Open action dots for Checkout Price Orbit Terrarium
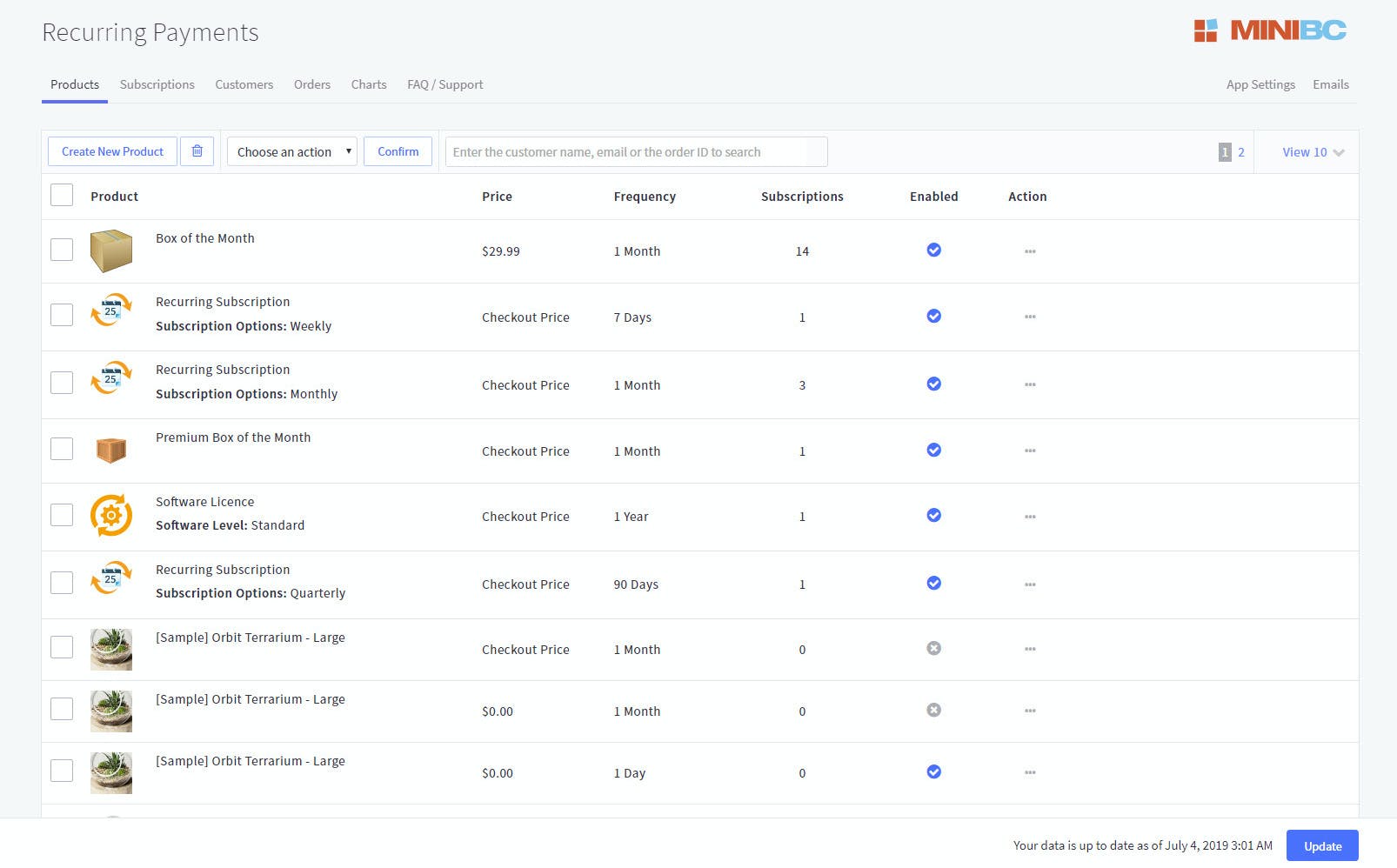Screen dimensions: 1397x868 click(1030, 649)
